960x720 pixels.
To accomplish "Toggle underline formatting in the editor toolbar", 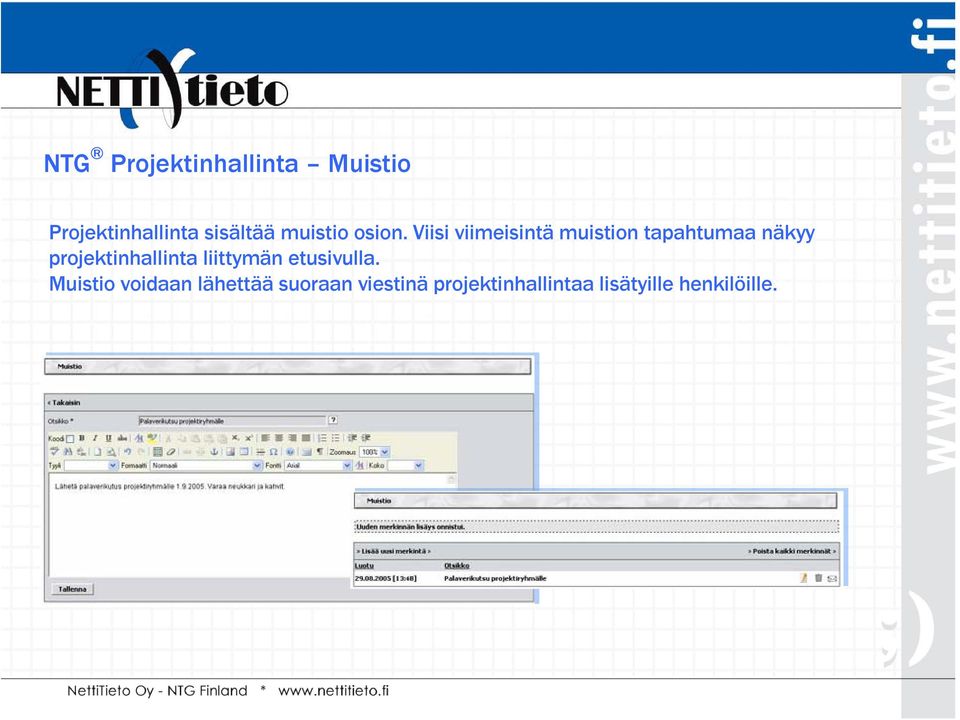I will click(108, 438).
